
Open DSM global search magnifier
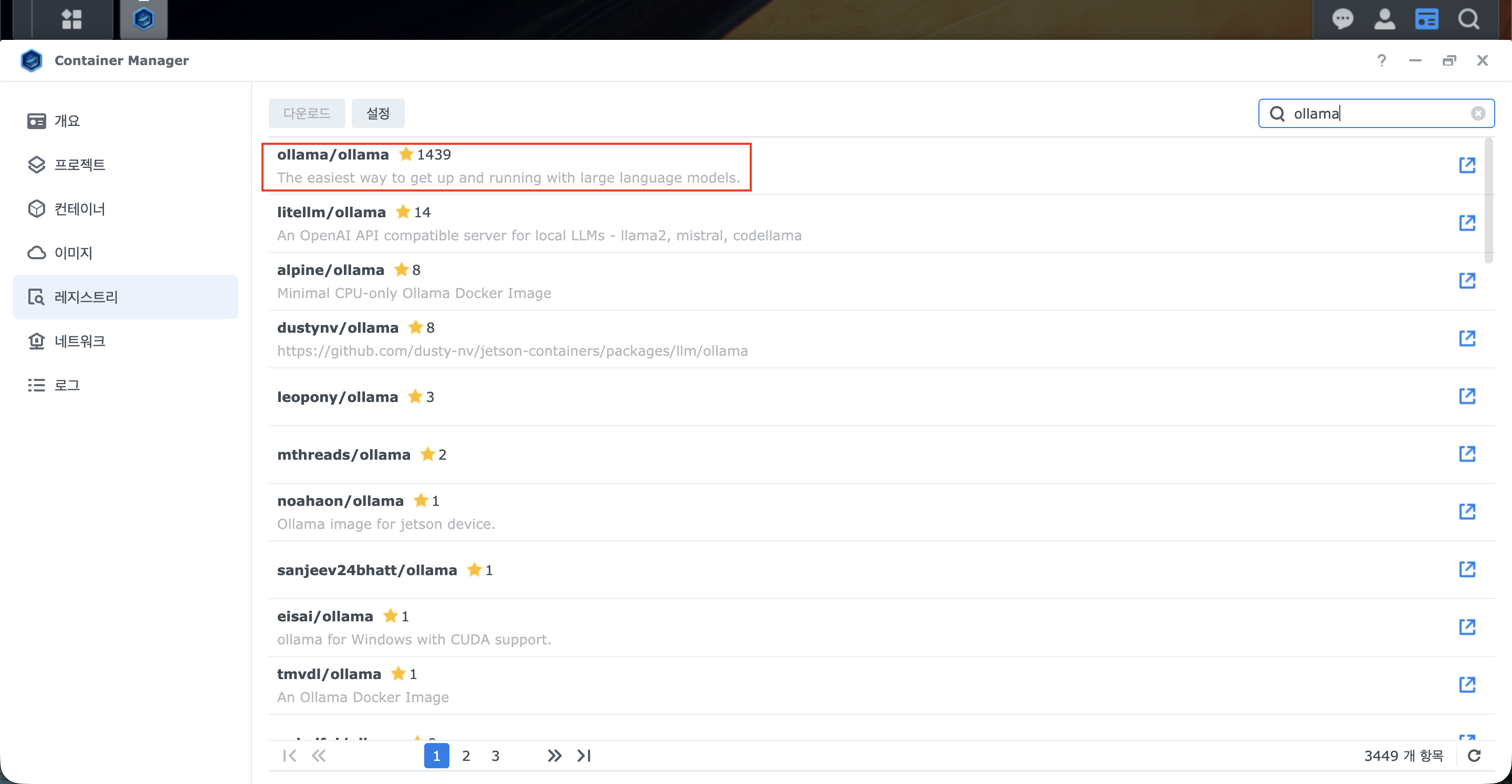(x=1468, y=19)
